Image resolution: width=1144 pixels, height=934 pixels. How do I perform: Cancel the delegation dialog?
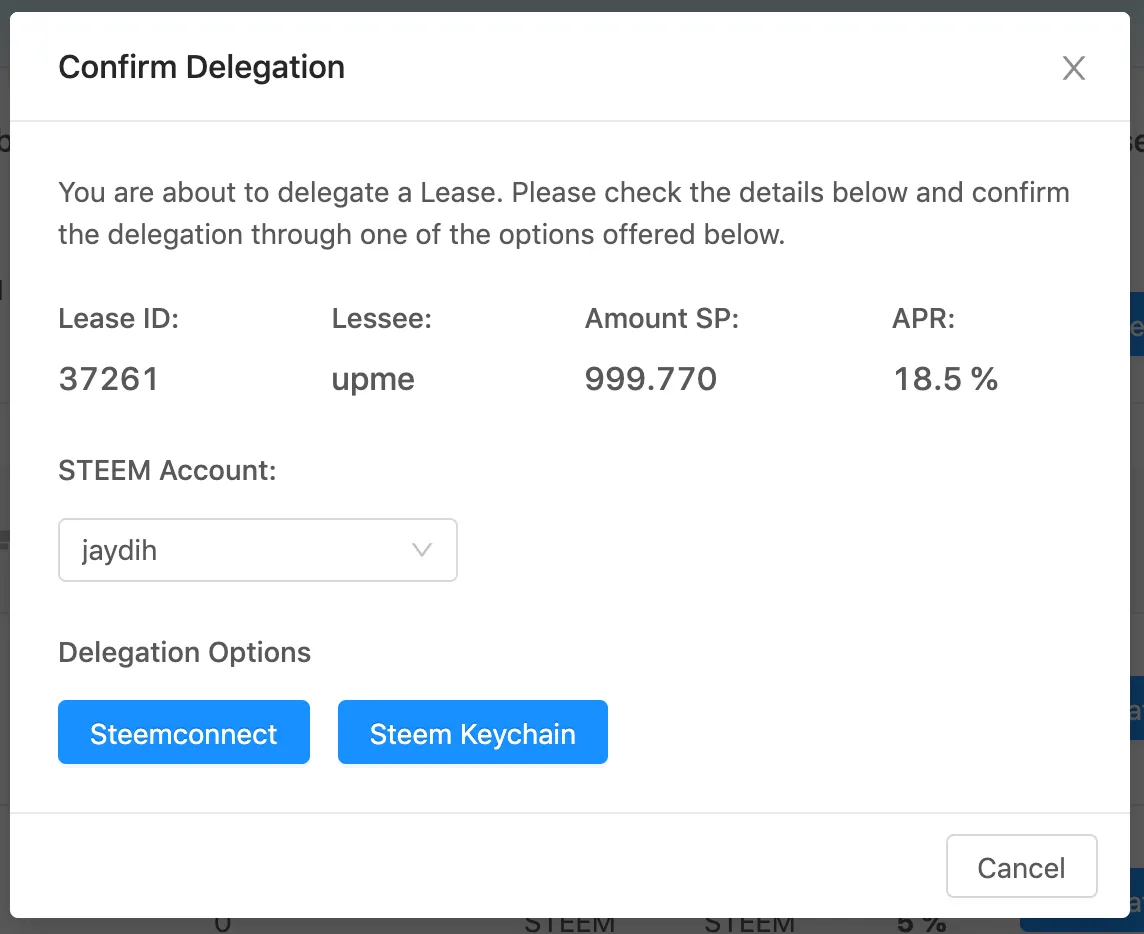pos(1021,866)
